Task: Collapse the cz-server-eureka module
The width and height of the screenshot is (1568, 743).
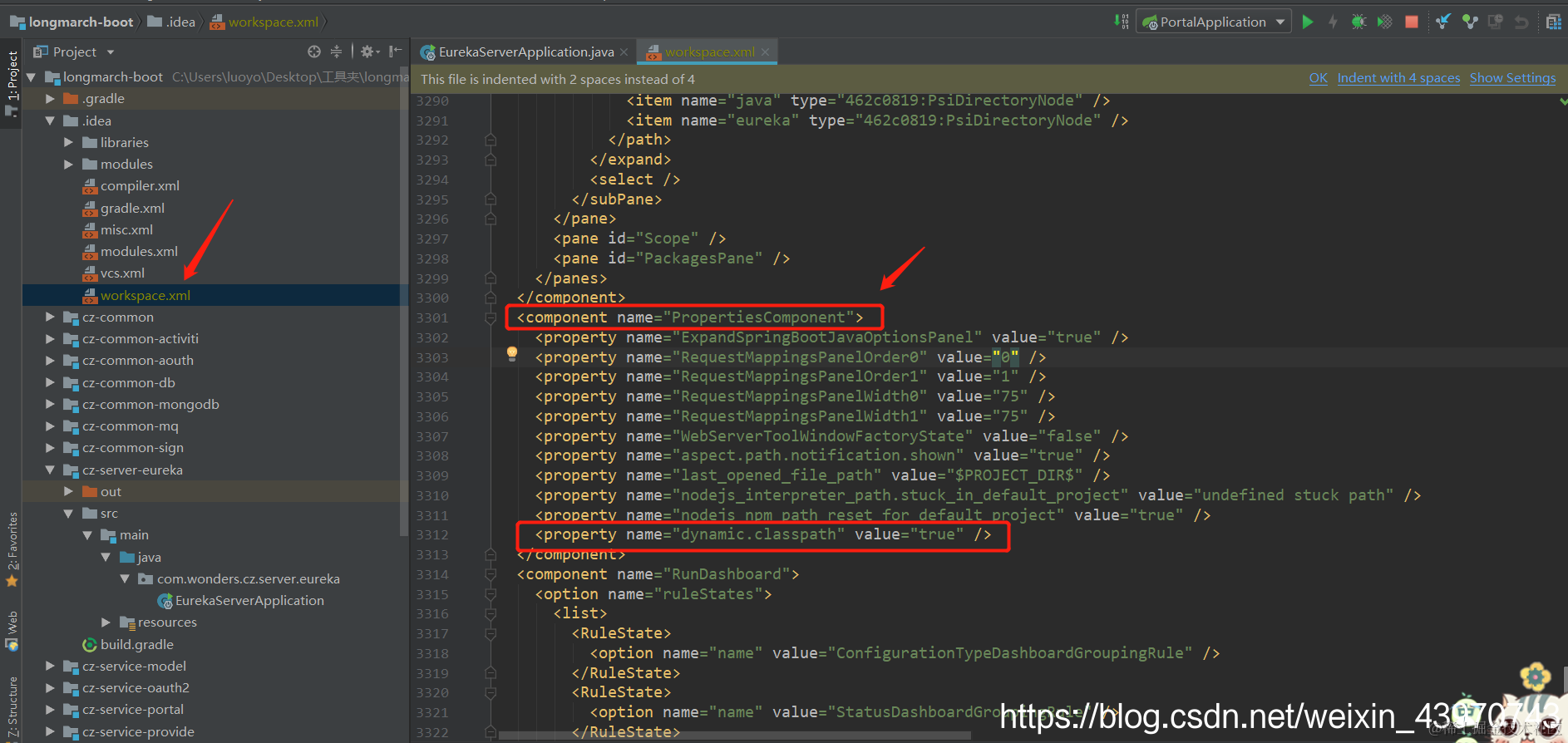Action: point(50,470)
